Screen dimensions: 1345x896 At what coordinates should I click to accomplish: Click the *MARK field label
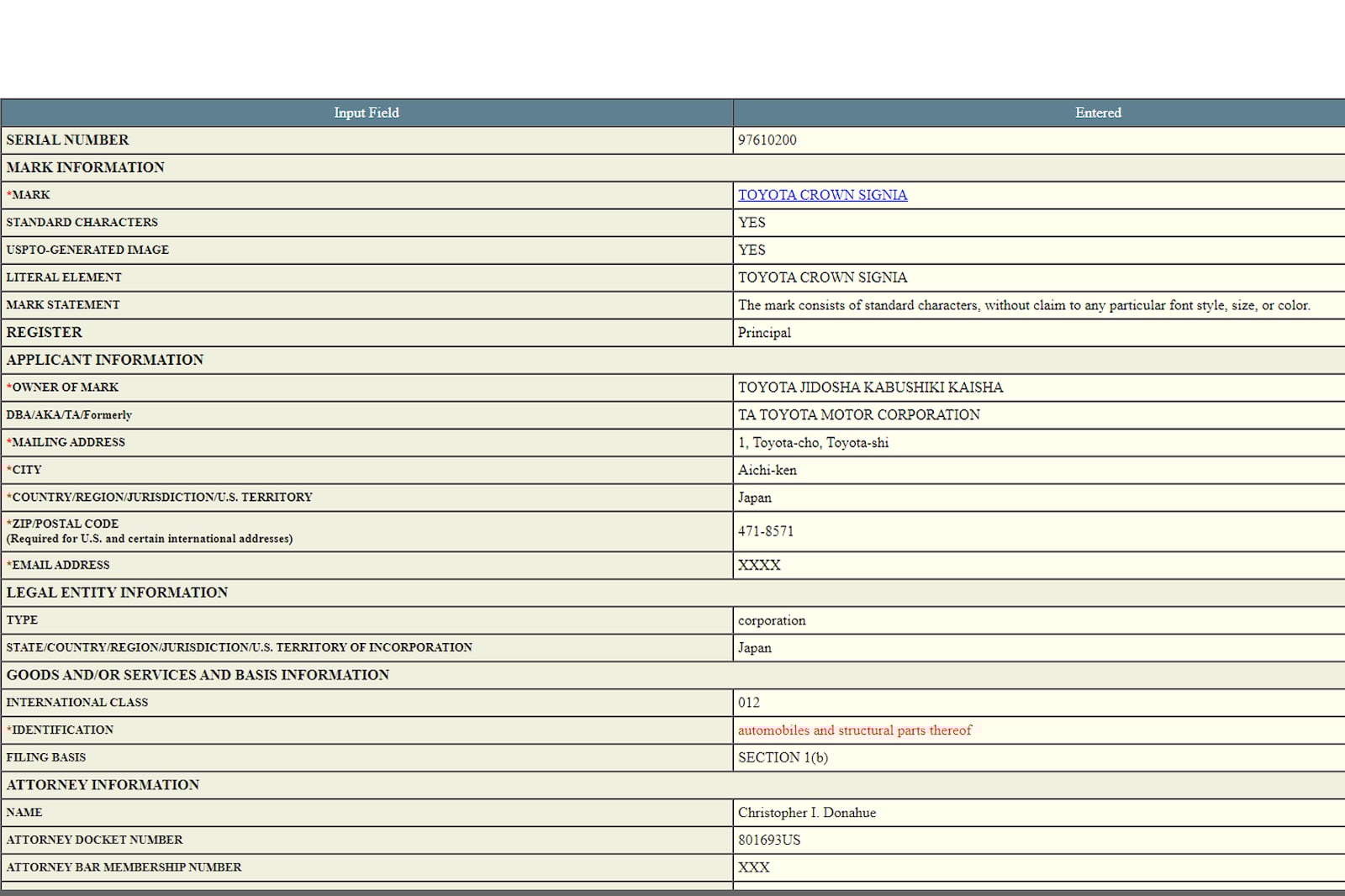tap(28, 195)
